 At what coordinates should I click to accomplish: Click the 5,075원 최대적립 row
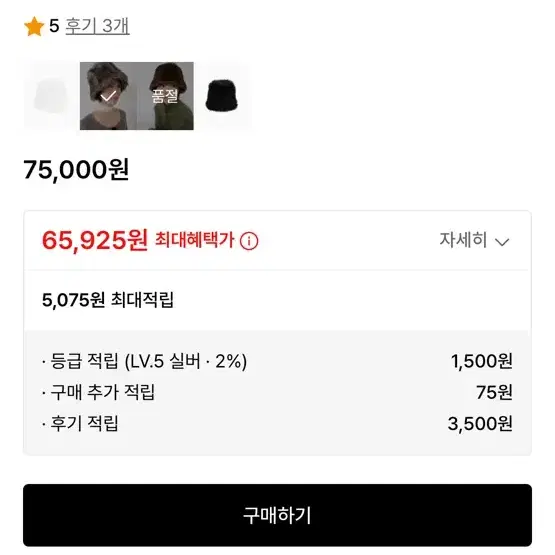pyautogui.click(x=278, y=300)
